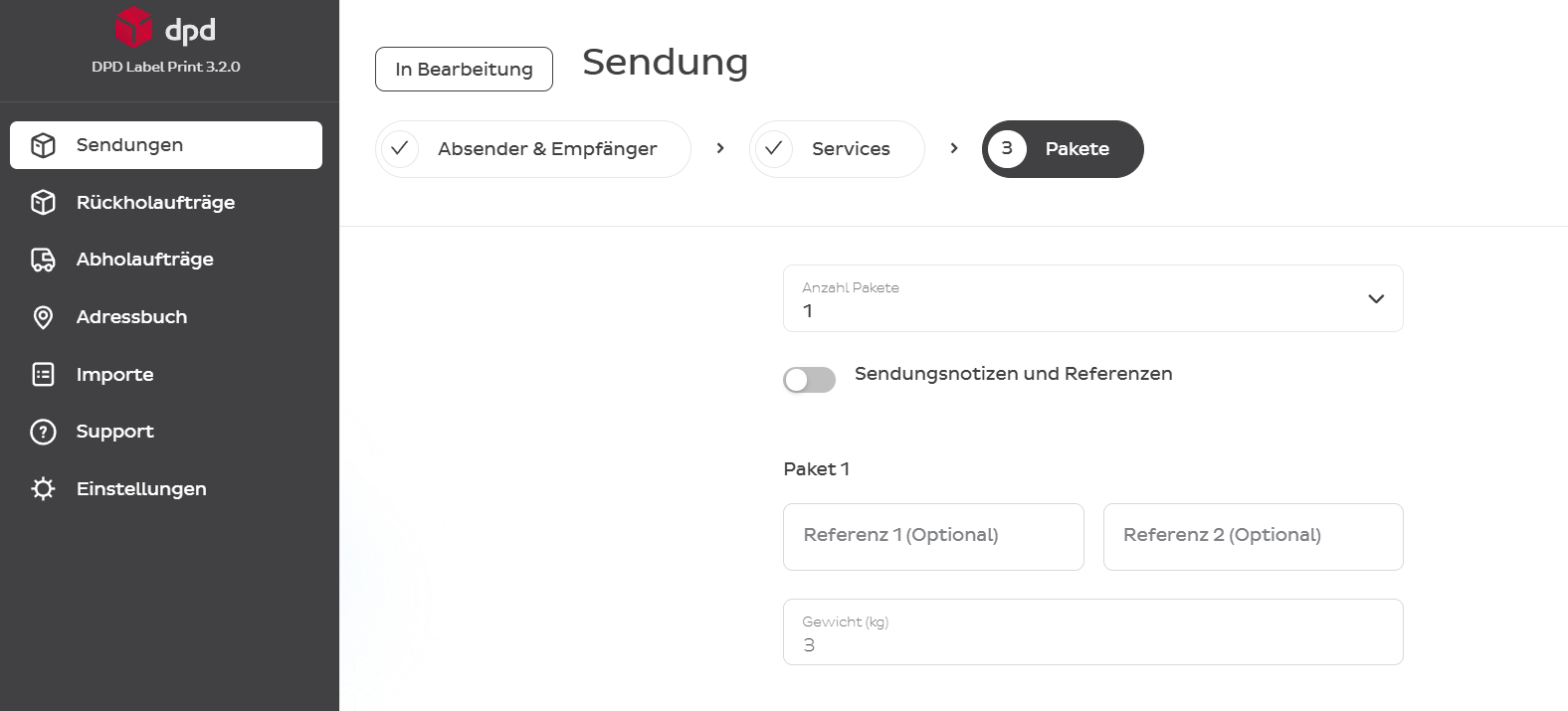Click the red DPD logo cube
The height and width of the screenshot is (711, 1568).
point(133,28)
